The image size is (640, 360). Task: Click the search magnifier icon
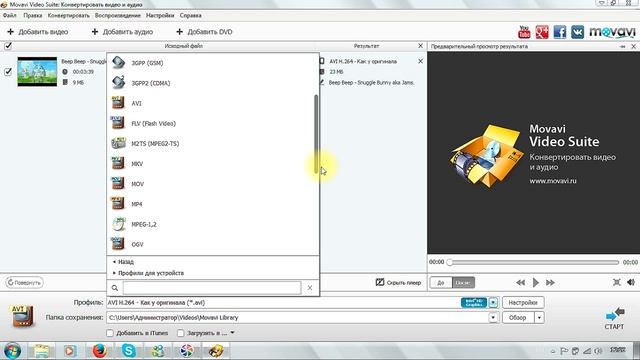(115, 288)
